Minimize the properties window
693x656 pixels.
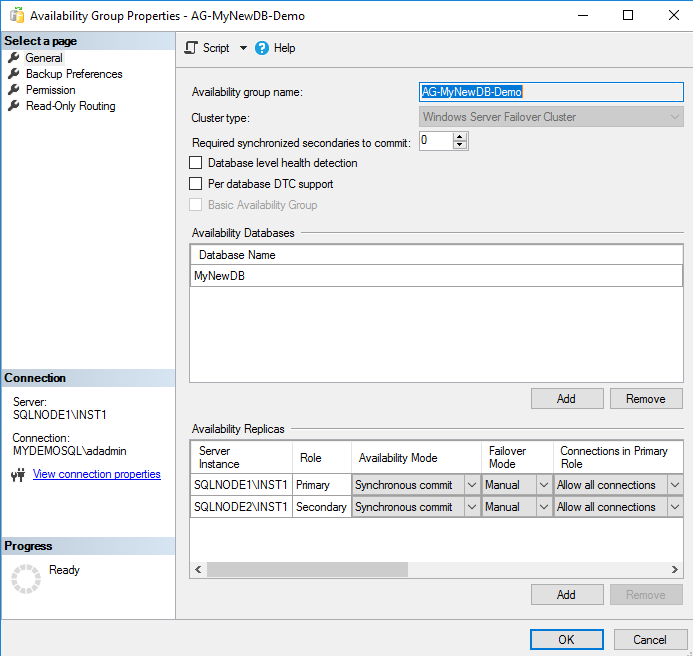pyautogui.click(x=583, y=15)
